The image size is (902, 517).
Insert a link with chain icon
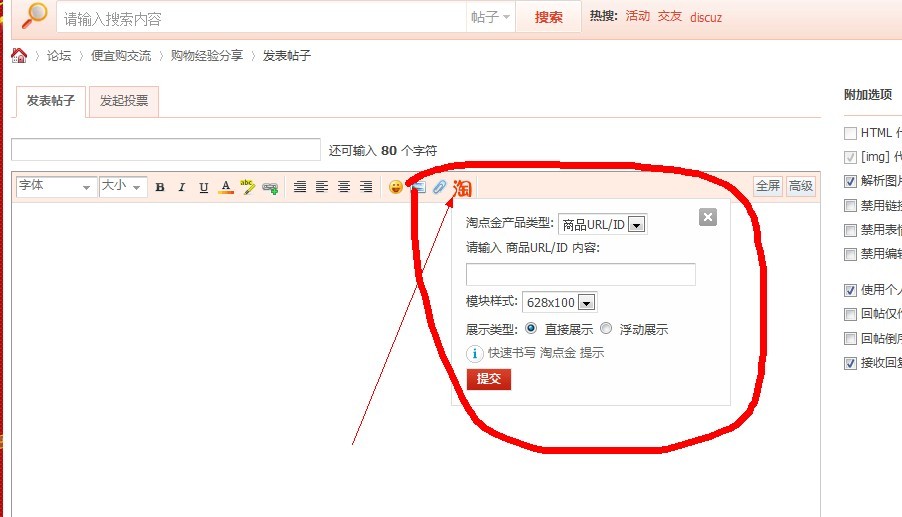(270, 187)
